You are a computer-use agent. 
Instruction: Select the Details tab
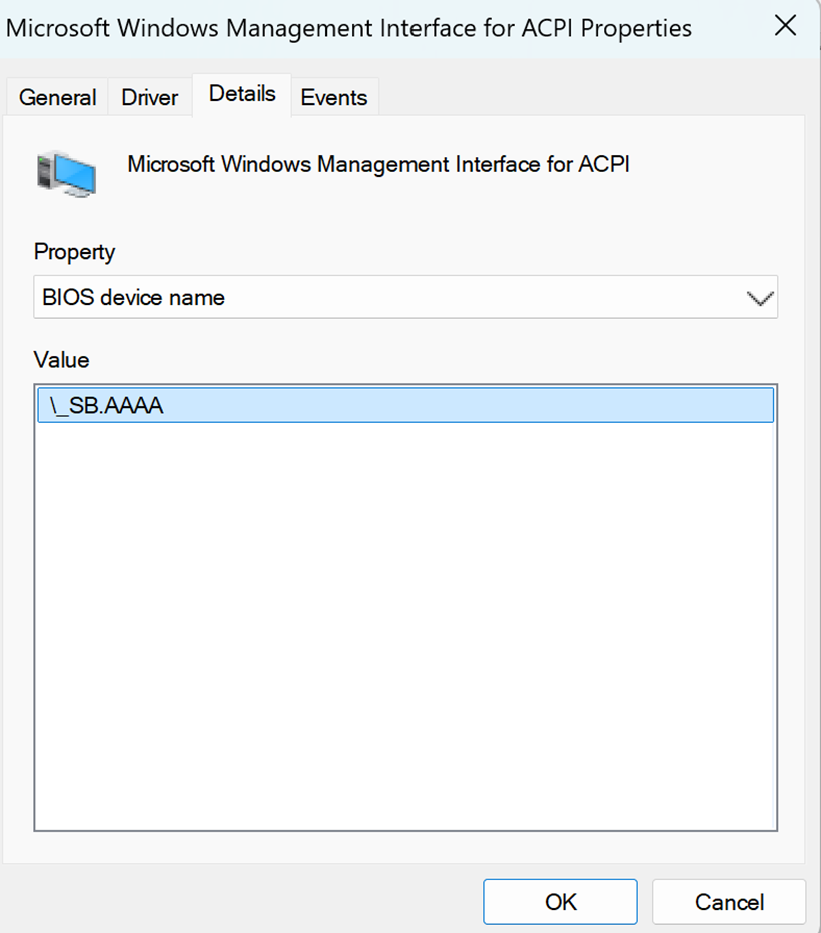coord(242,94)
